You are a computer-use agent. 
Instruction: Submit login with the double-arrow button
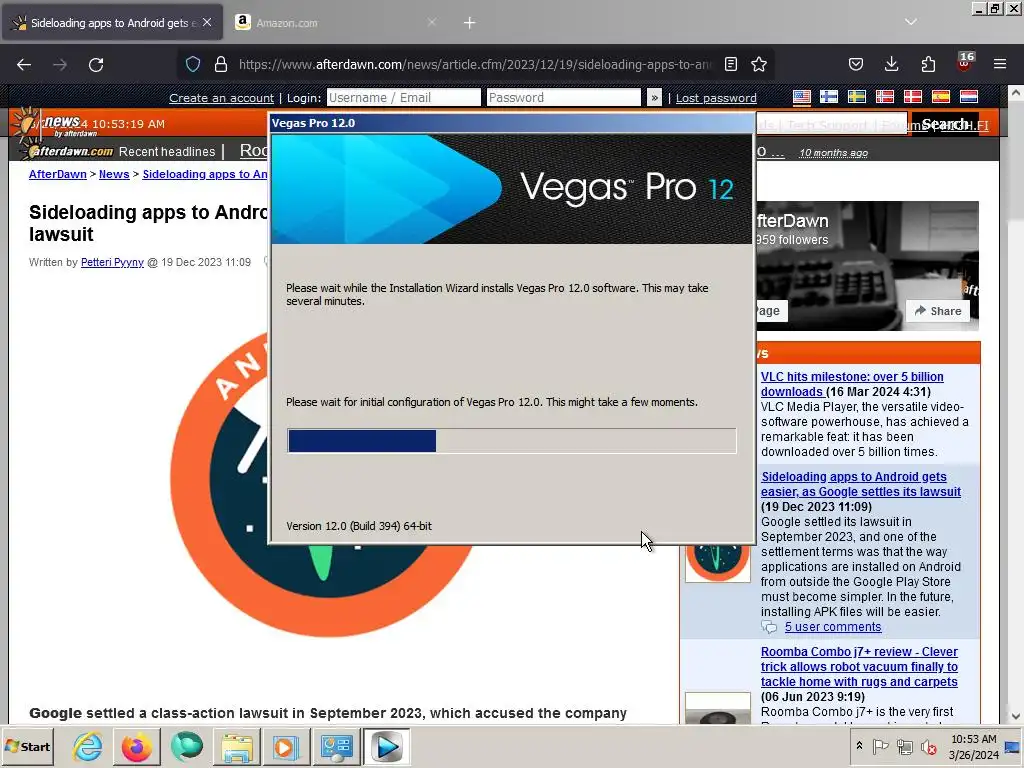(654, 97)
